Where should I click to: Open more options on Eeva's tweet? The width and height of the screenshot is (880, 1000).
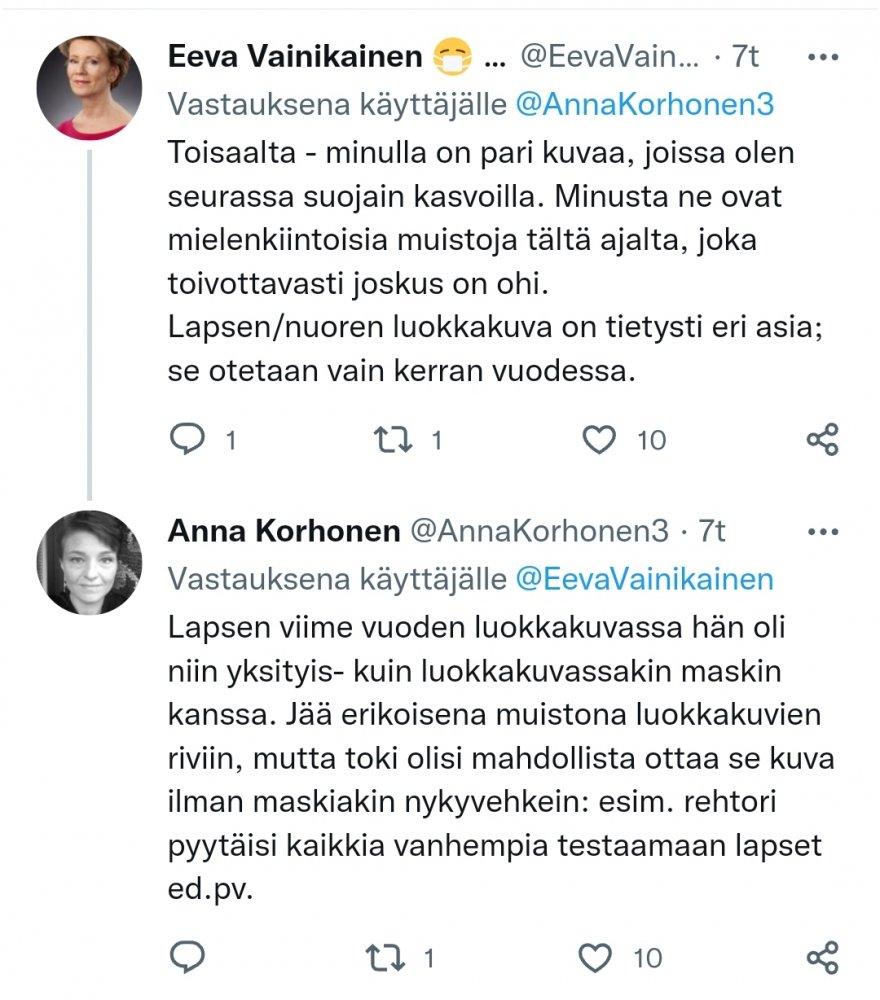click(822, 58)
